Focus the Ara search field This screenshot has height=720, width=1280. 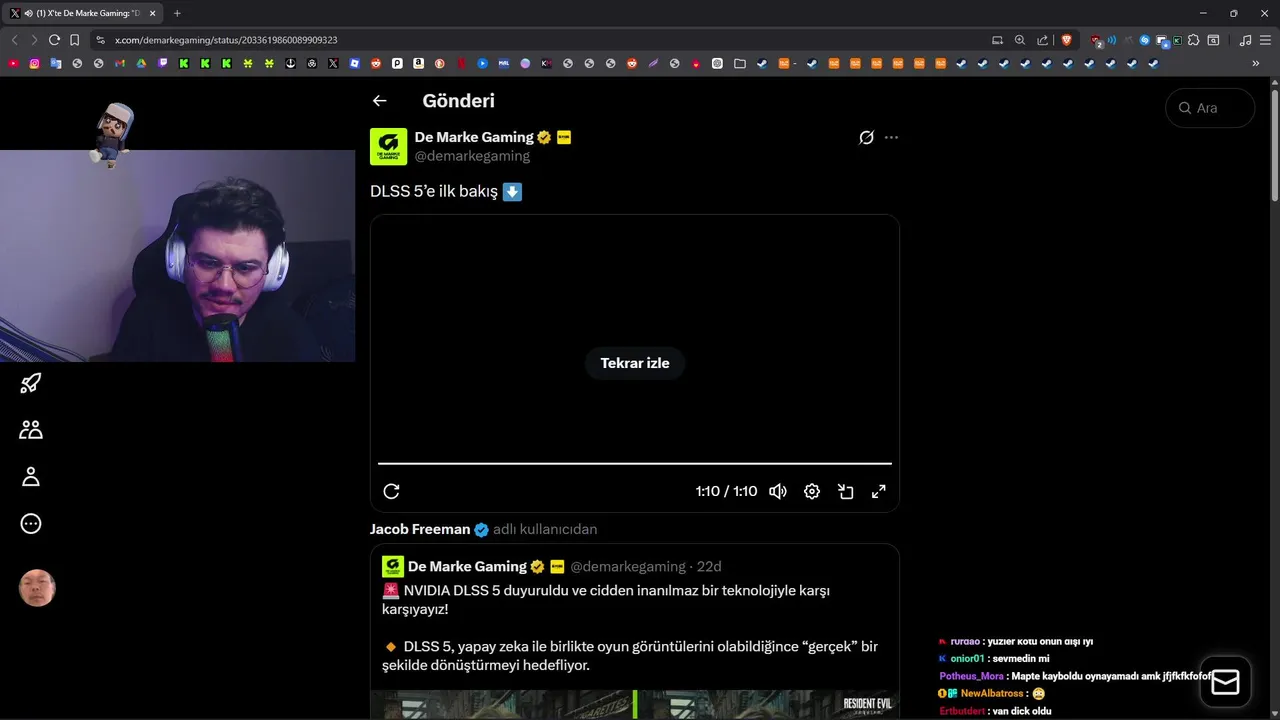tap(1210, 108)
